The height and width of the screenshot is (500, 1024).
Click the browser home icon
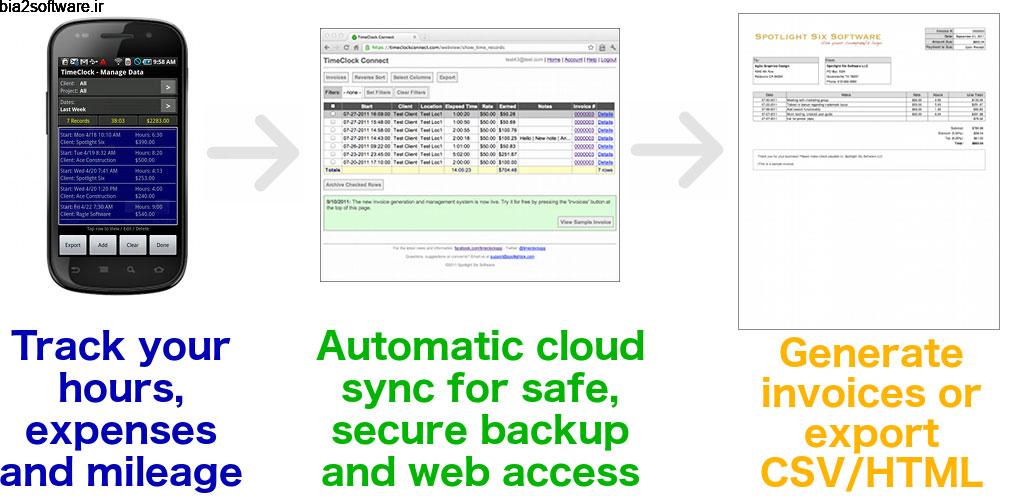tap(358, 47)
